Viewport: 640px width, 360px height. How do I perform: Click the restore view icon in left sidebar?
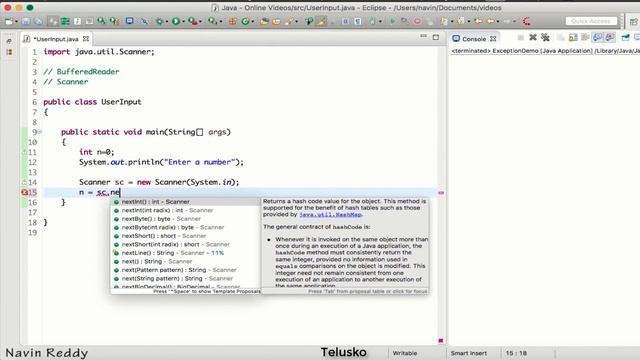(9, 40)
